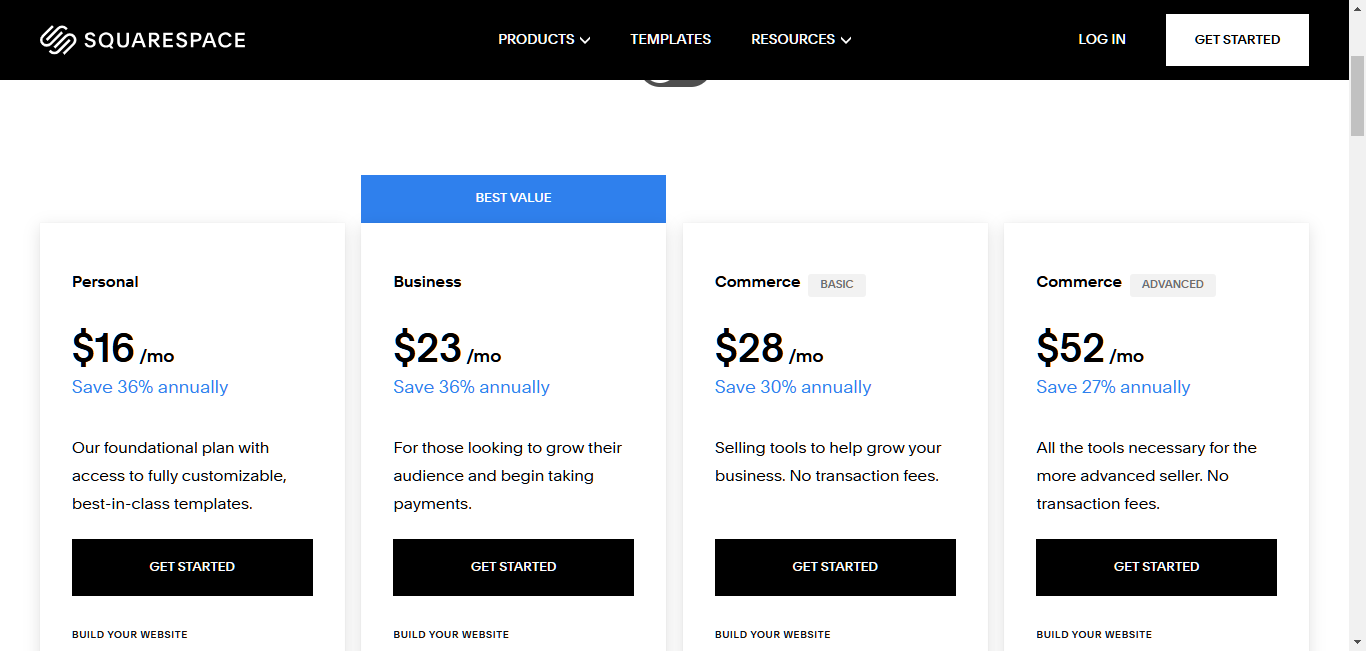Click the Squarespace wordmark text
The width and height of the screenshot is (1366, 651).
pos(165,40)
